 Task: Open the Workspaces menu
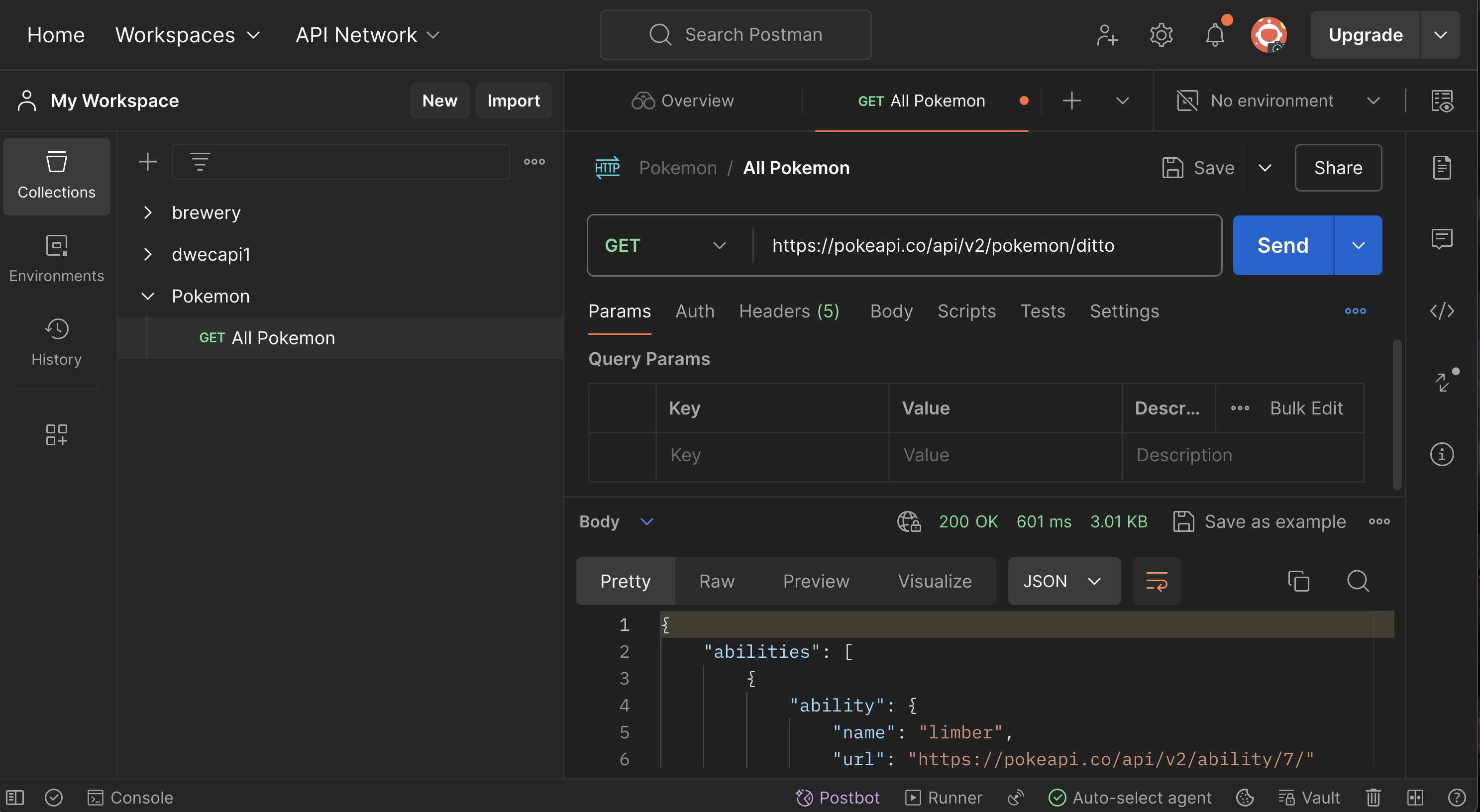(188, 35)
